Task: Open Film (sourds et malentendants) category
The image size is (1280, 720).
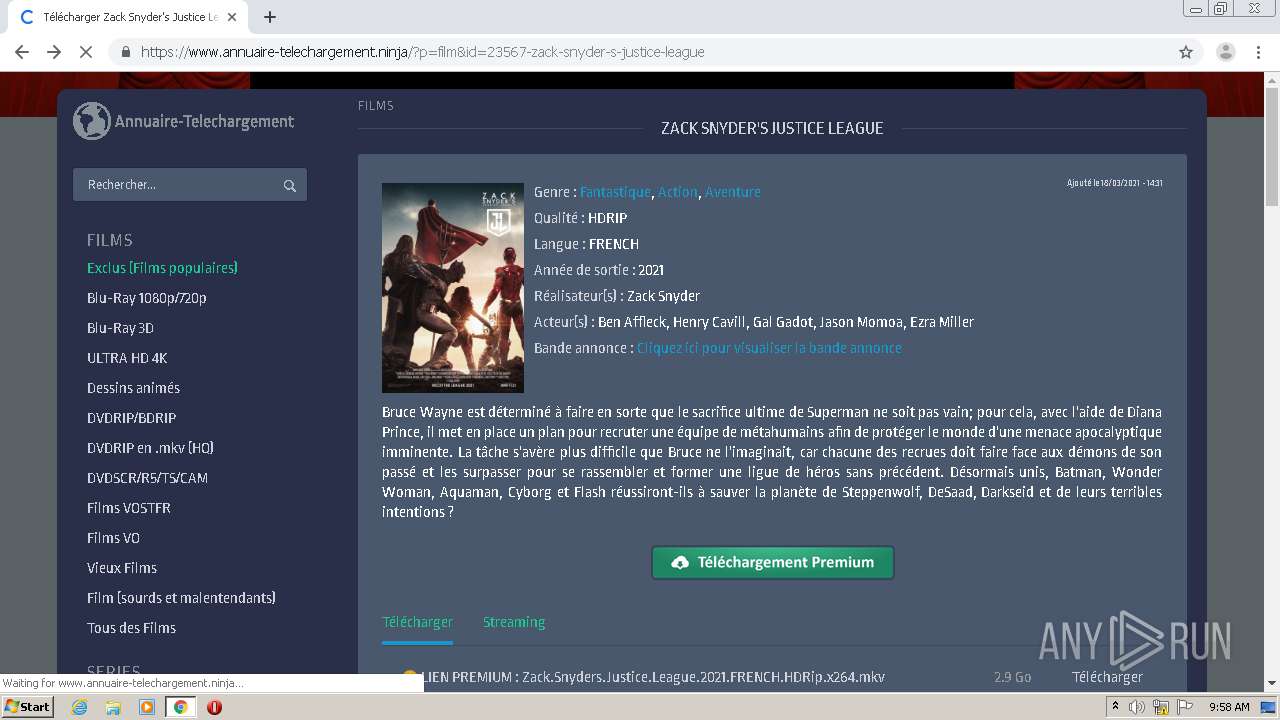Action: pos(181,598)
